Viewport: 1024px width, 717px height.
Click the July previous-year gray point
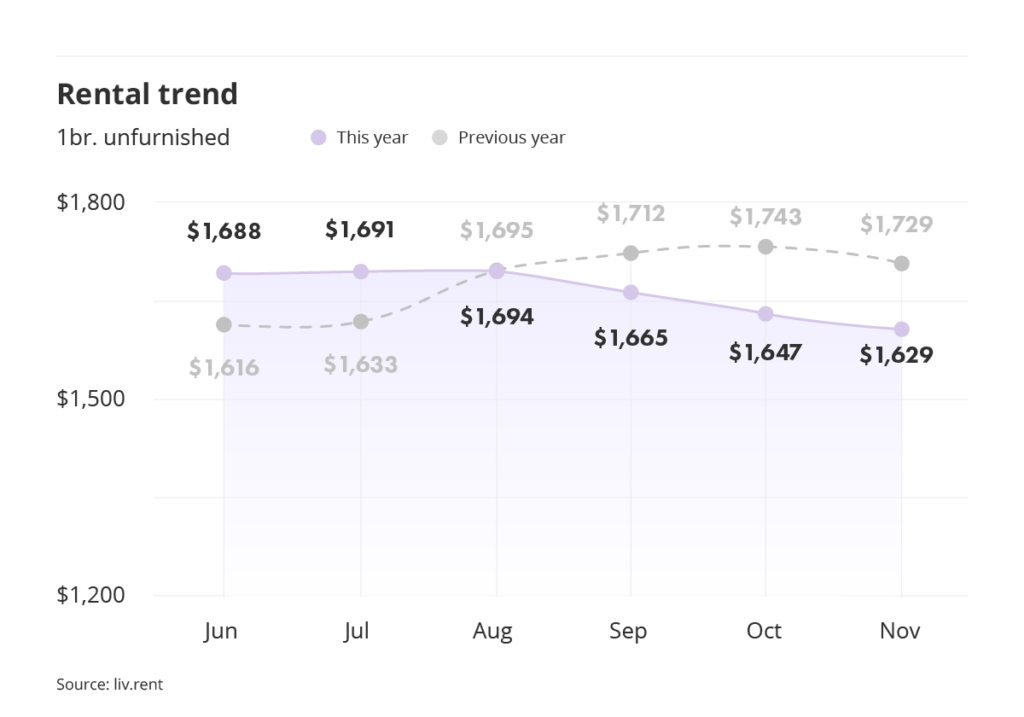(361, 321)
